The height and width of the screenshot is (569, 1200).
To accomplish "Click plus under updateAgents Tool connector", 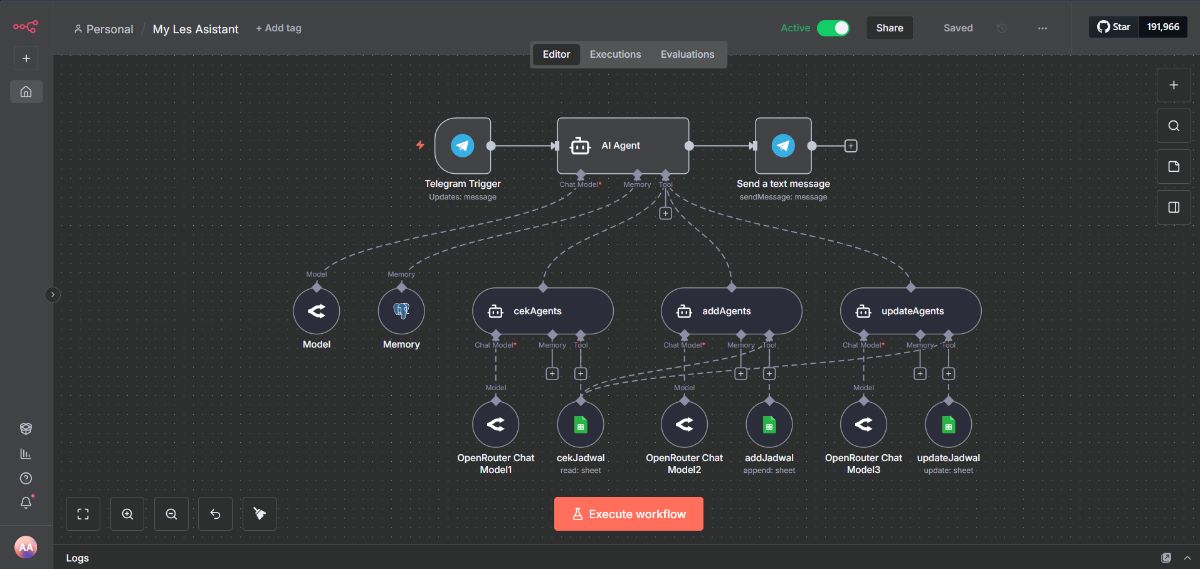I will [948, 374].
